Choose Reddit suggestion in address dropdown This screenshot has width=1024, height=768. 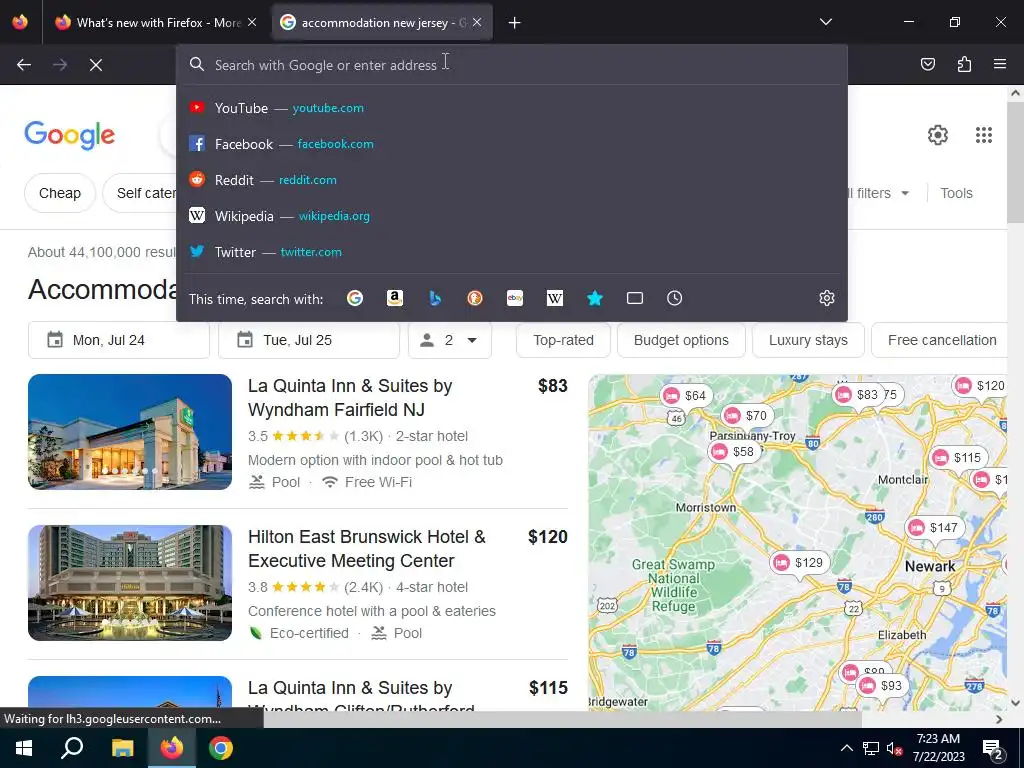click(512, 180)
